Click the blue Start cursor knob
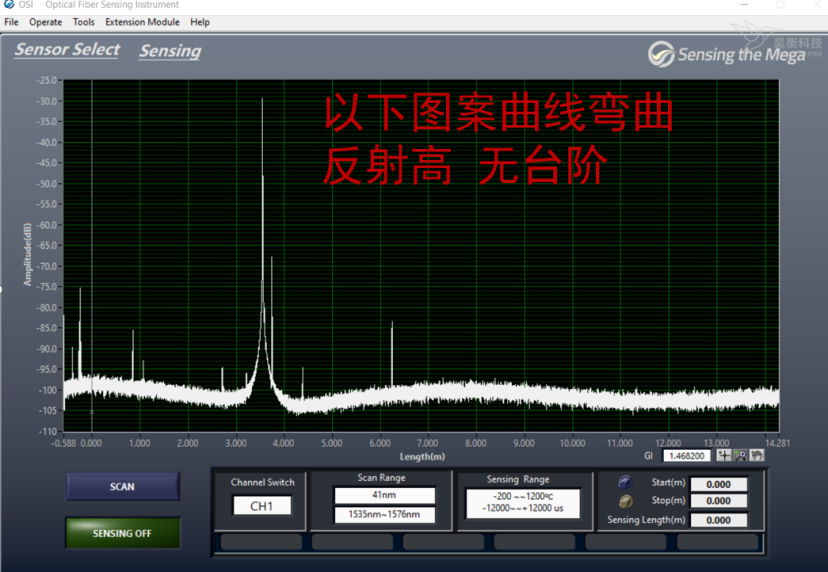 625,483
